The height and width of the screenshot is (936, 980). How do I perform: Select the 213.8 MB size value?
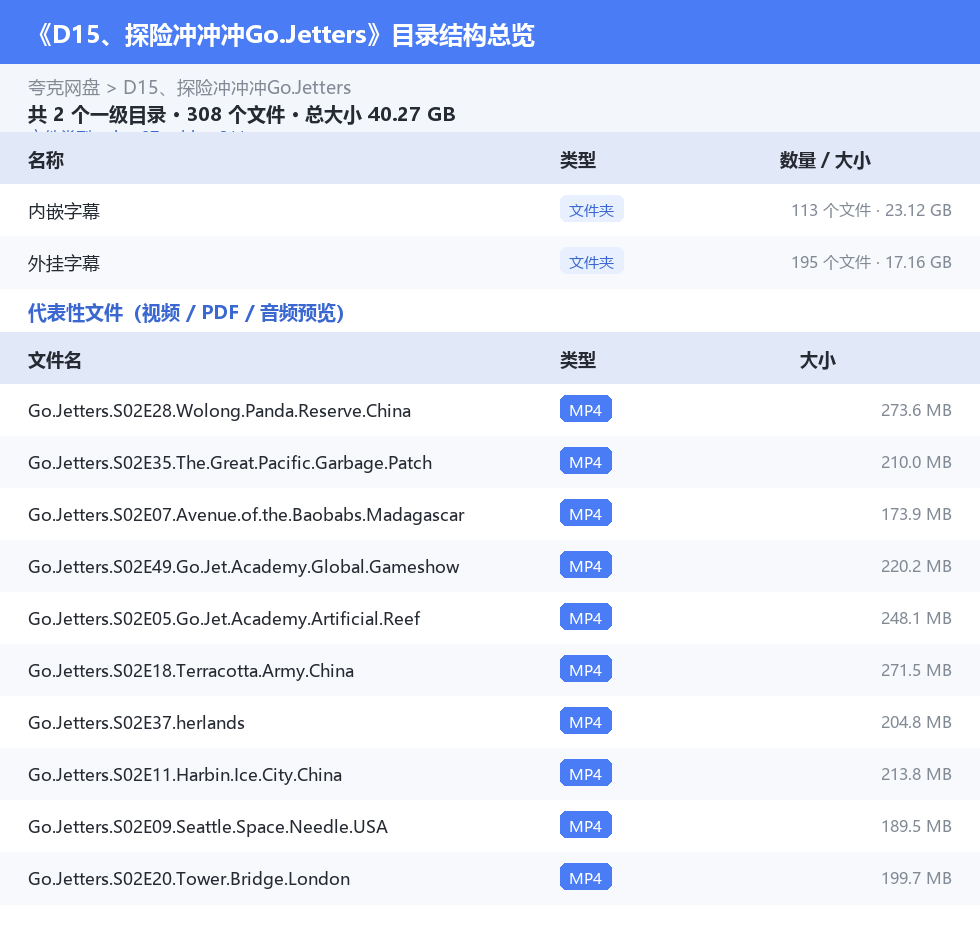[916, 774]
